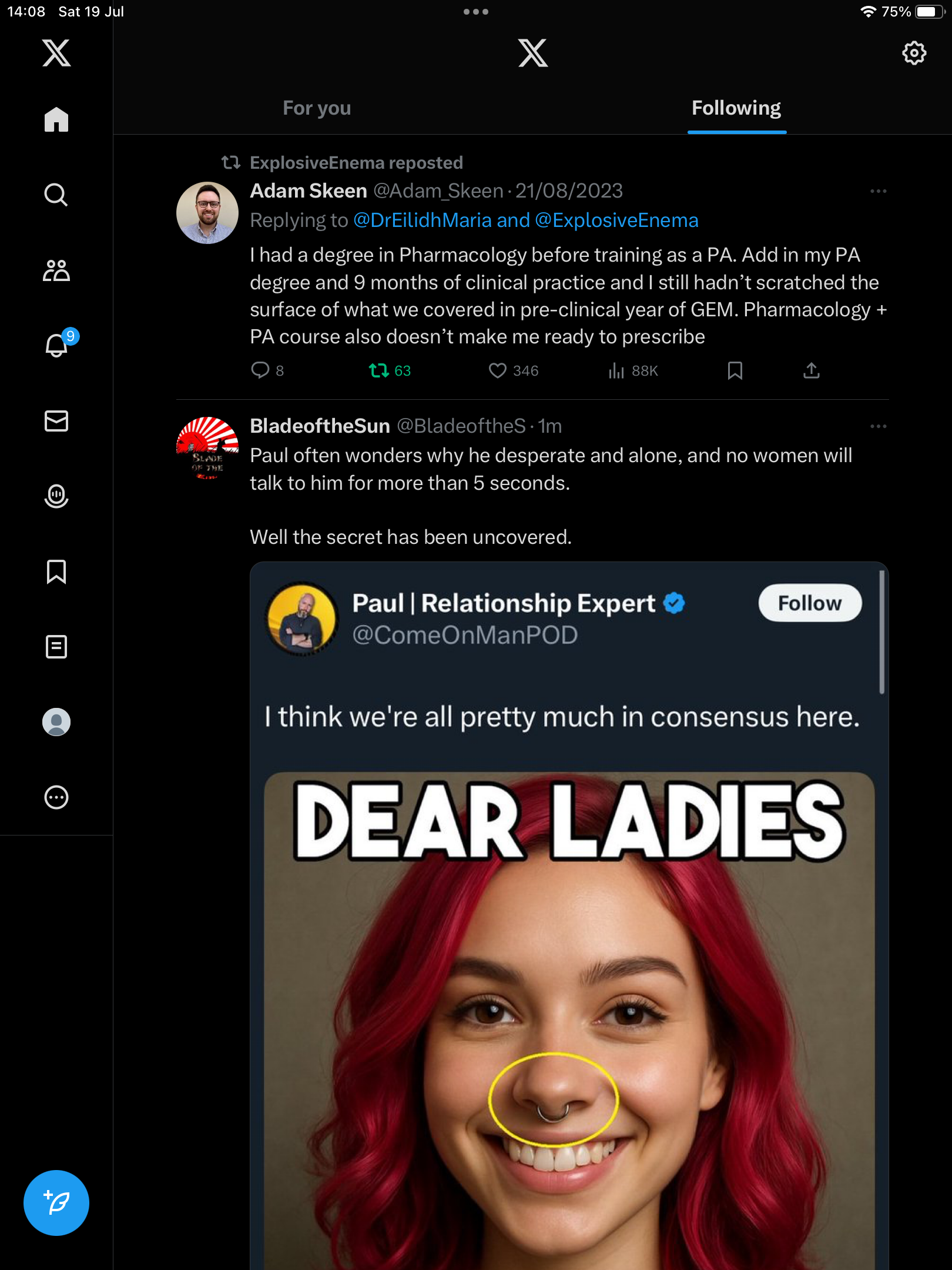952x1270 pixels.
Task: Open the Messages envelope icon
Action: 56,421
